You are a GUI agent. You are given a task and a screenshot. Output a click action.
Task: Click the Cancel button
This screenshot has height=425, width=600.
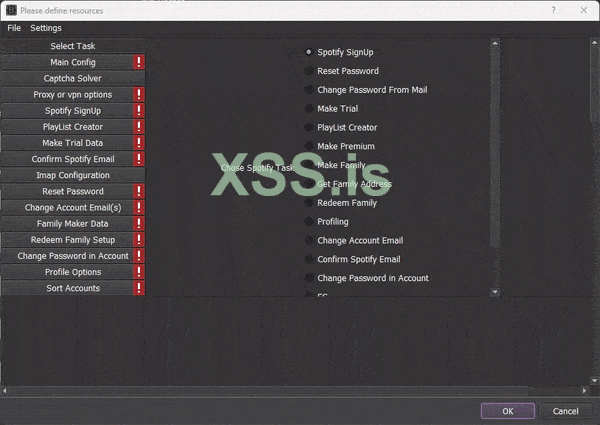566,411
